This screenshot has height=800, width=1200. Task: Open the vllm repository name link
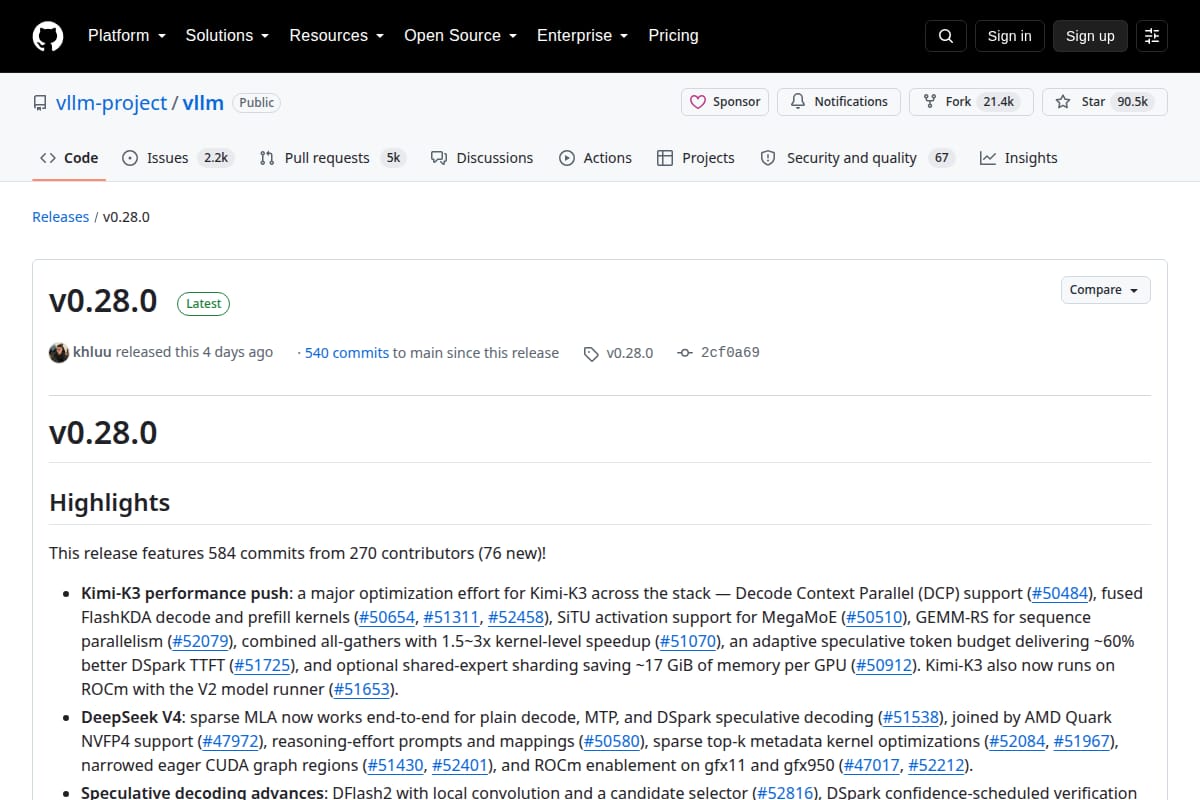(203, 103)
